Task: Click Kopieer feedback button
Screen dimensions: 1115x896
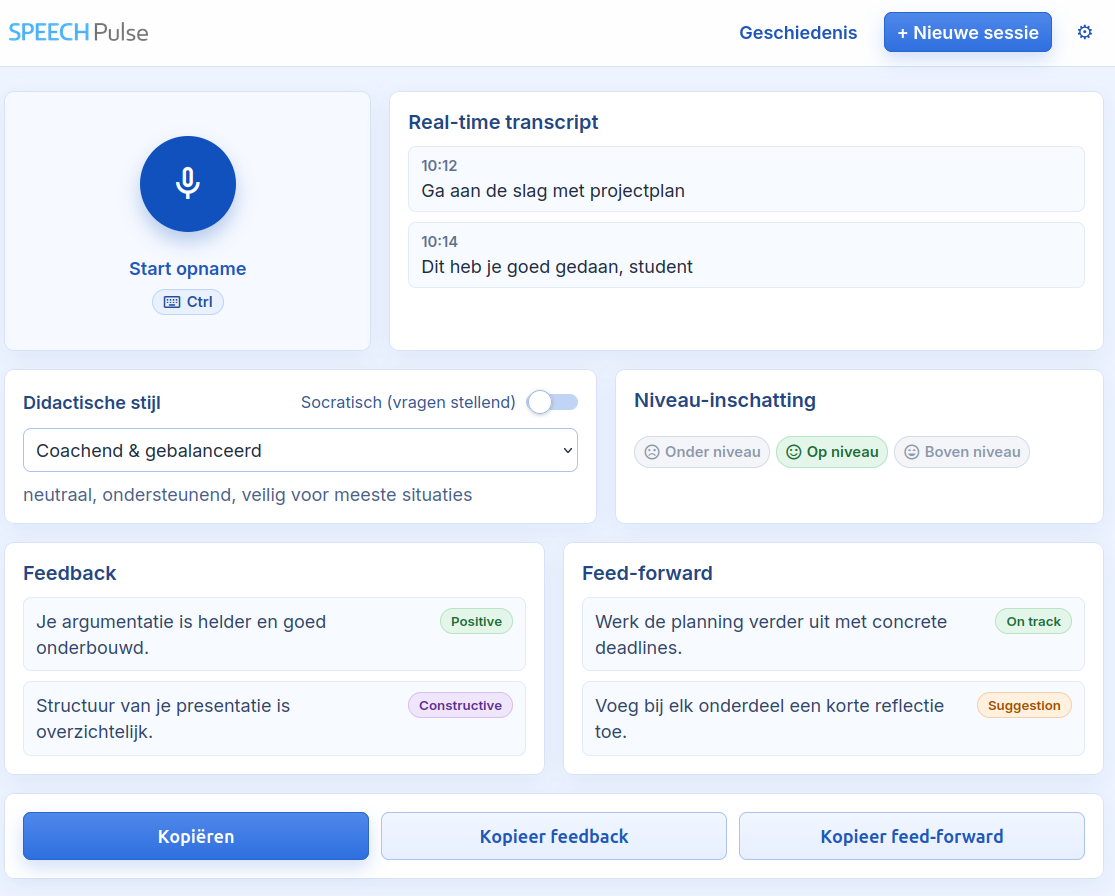Action: [x=554, y=837]
